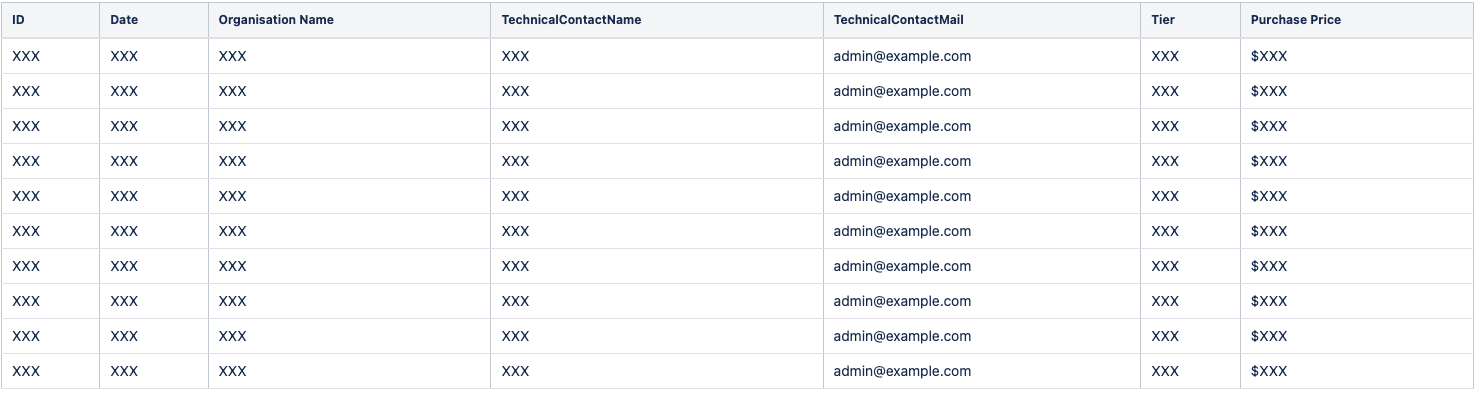This screenshot has height=395, width=1477.
Task: Click the Organisation Name cell in the first row
Action: tap(349, 56)
